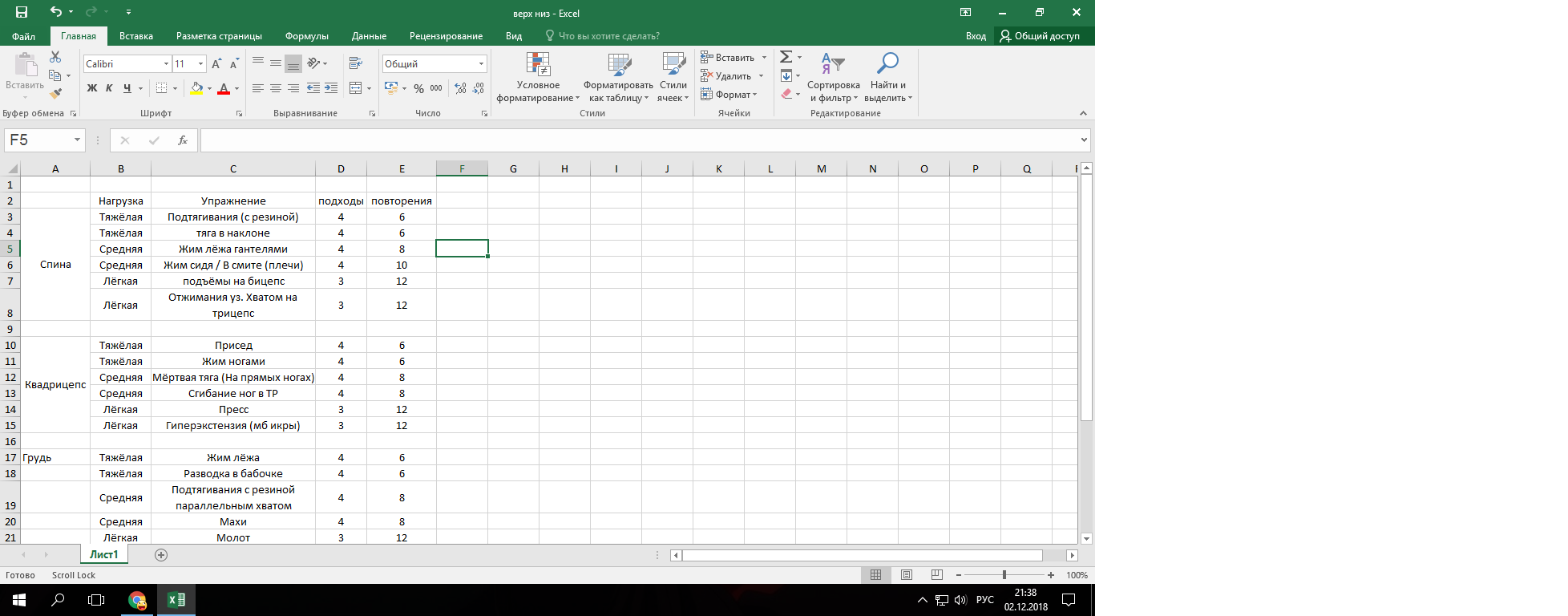This screenshot has height=616, width=1568.
Task: Switch to the Вставка tab
Action: (136, 36)
